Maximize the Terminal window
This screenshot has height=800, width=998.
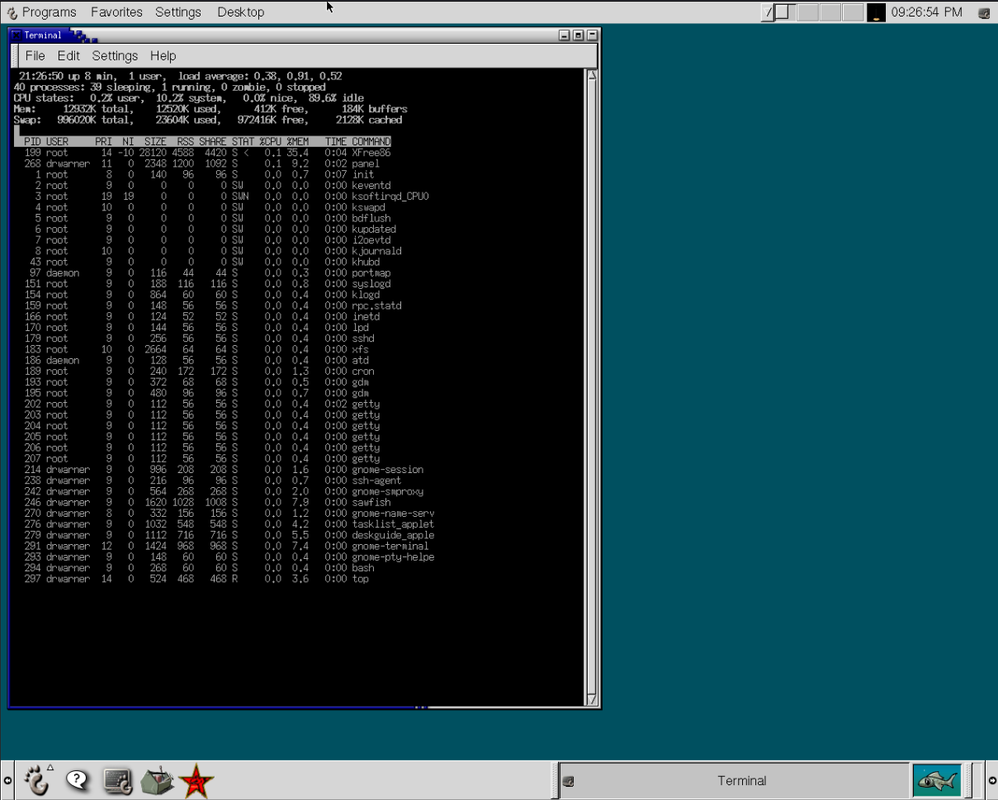pyautogui.click(x=578, y=36)
